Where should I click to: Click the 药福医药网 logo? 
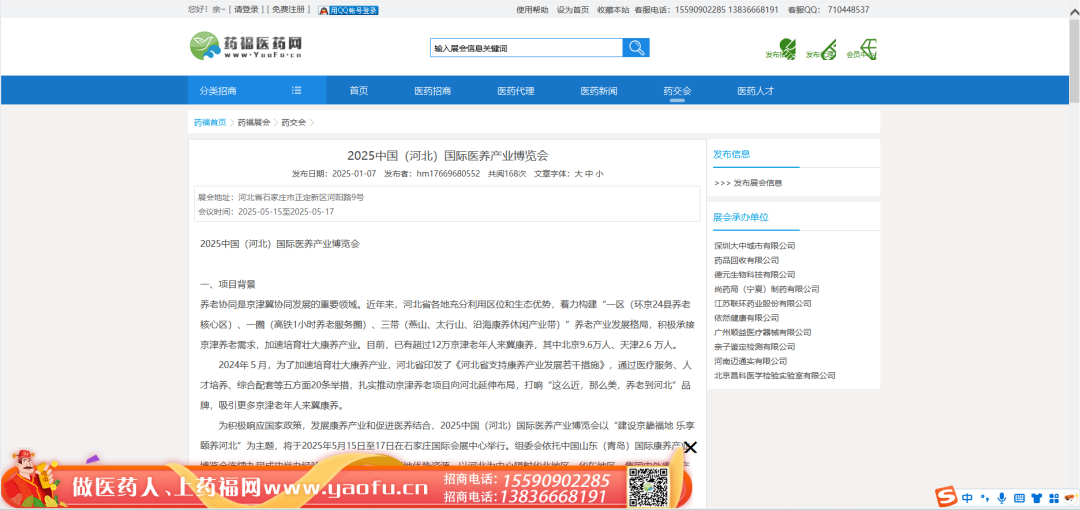(246, 46)
